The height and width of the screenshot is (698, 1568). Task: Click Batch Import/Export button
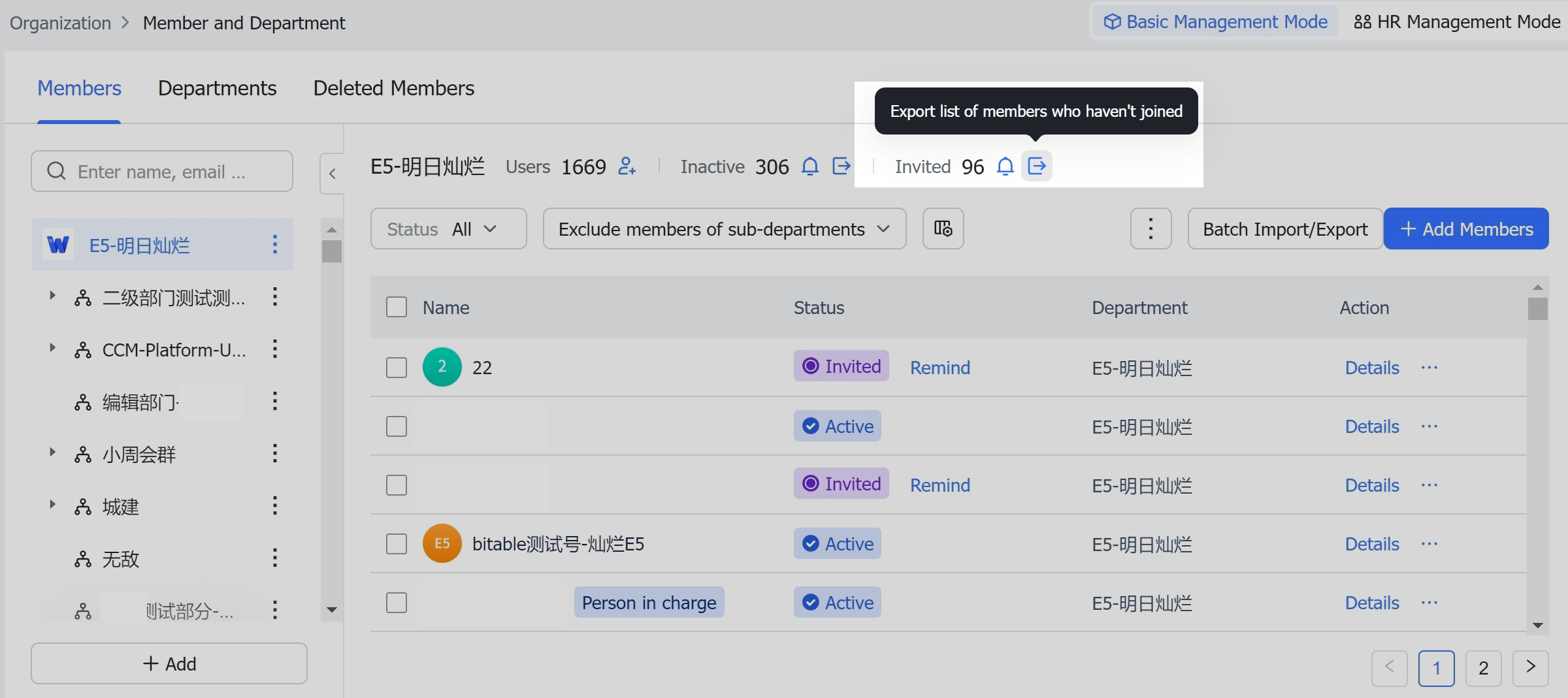(x=1285, y=229)
